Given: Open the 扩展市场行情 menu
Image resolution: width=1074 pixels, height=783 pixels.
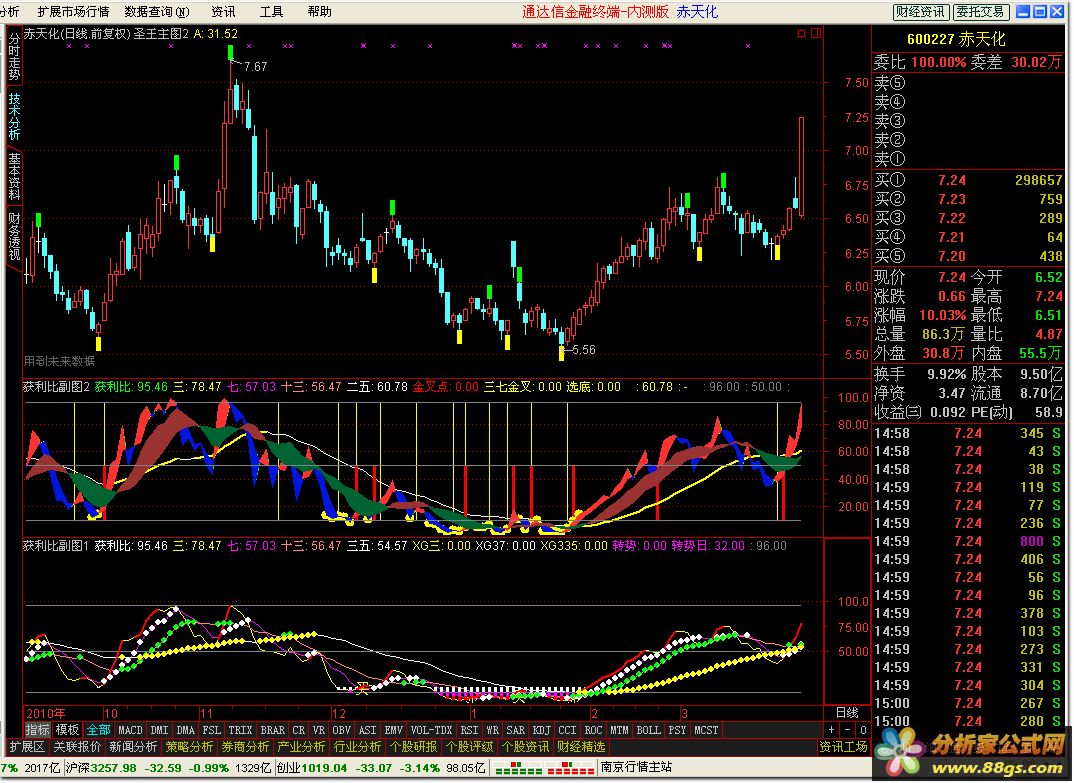Looking at the screenshot, I should click(x=73, y=12).
